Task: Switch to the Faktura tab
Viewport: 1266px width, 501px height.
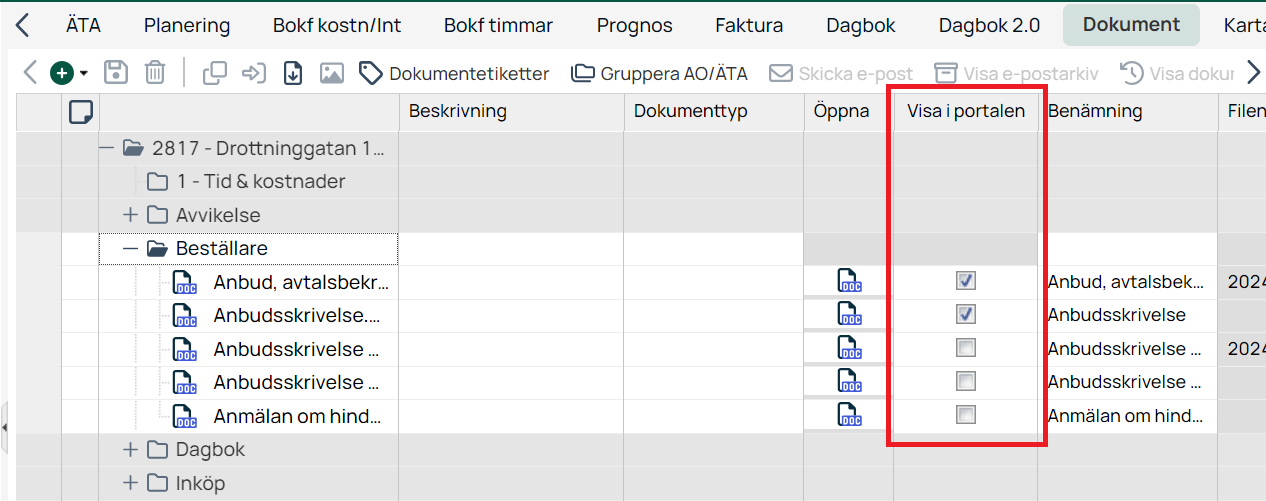Action: 749,25
